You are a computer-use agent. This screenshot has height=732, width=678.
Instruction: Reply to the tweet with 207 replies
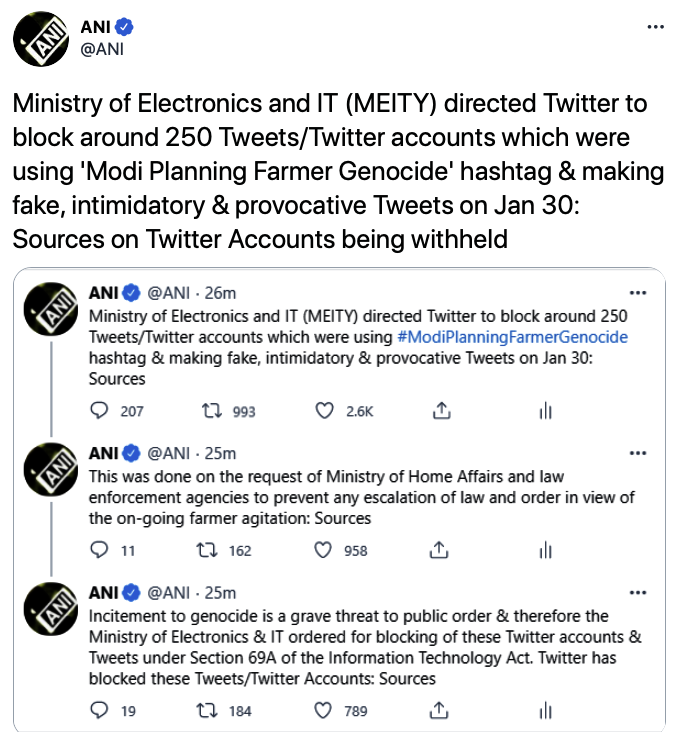pos(99,411)
